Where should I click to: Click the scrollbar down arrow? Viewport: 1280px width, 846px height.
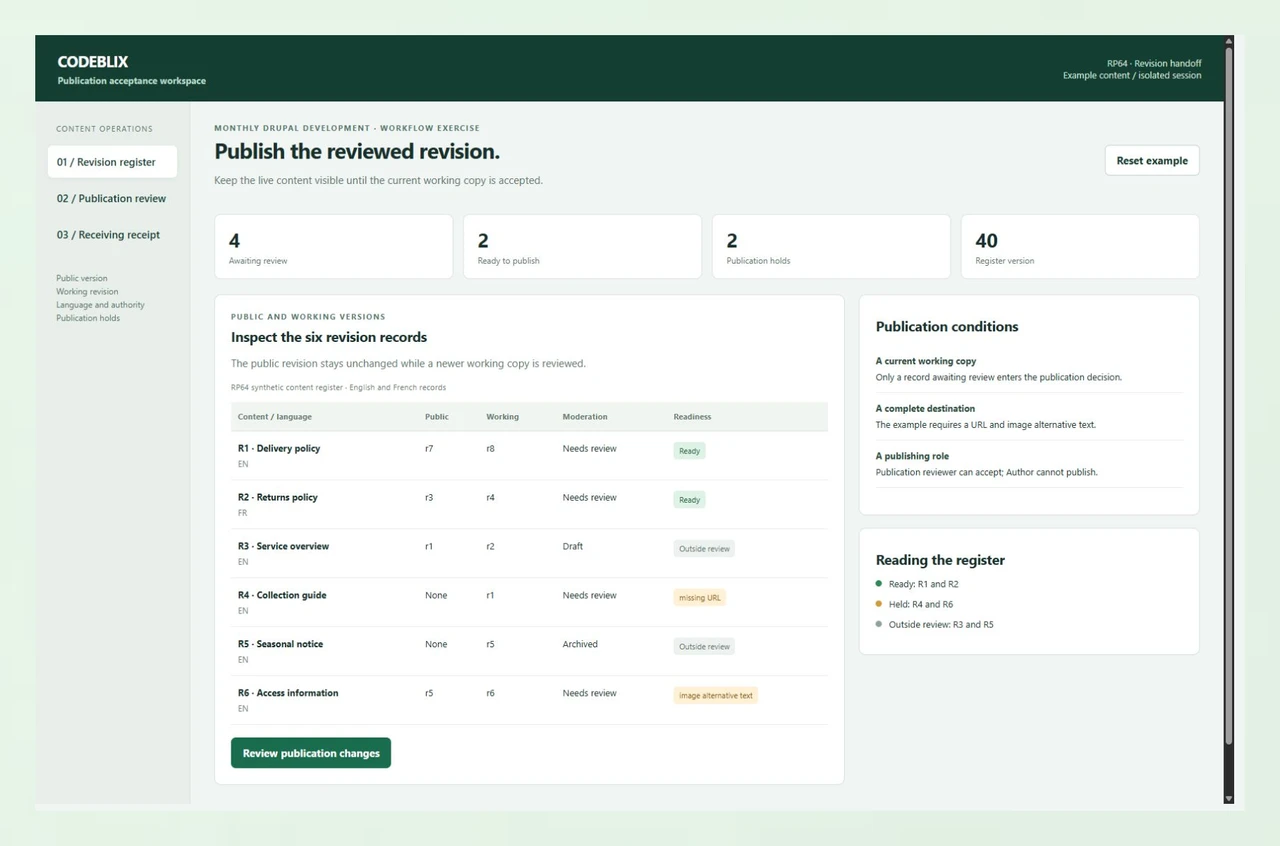click(x=1229, y=798)
